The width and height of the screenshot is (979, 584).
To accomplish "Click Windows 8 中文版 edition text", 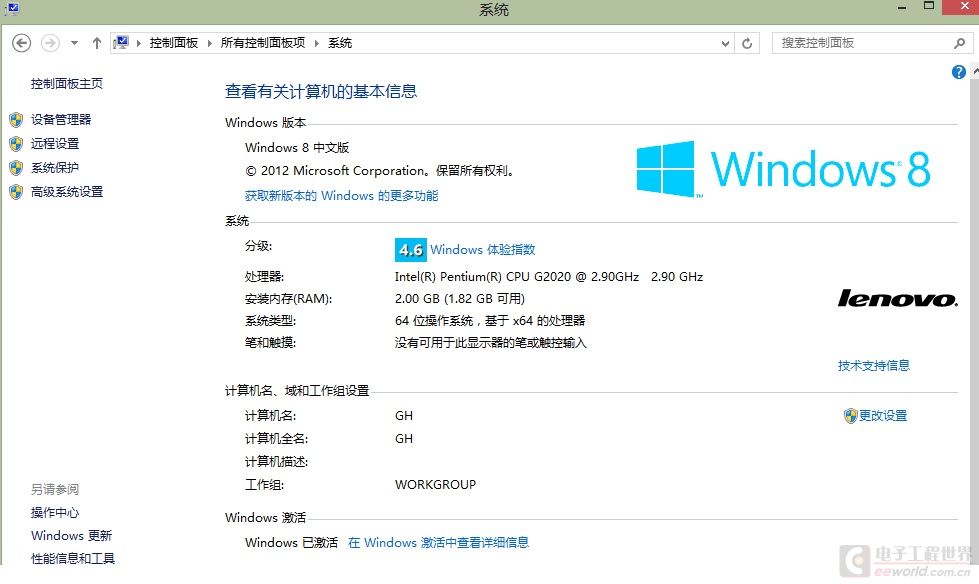I will point(297,147).
